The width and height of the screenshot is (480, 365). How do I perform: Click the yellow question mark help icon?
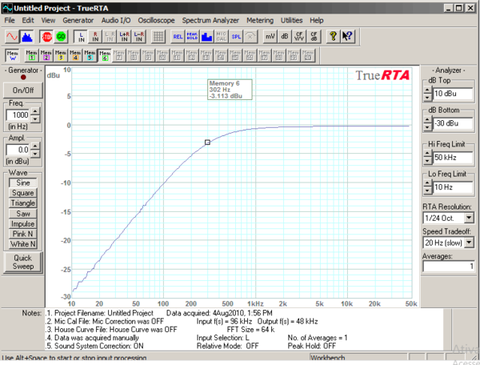333,37
